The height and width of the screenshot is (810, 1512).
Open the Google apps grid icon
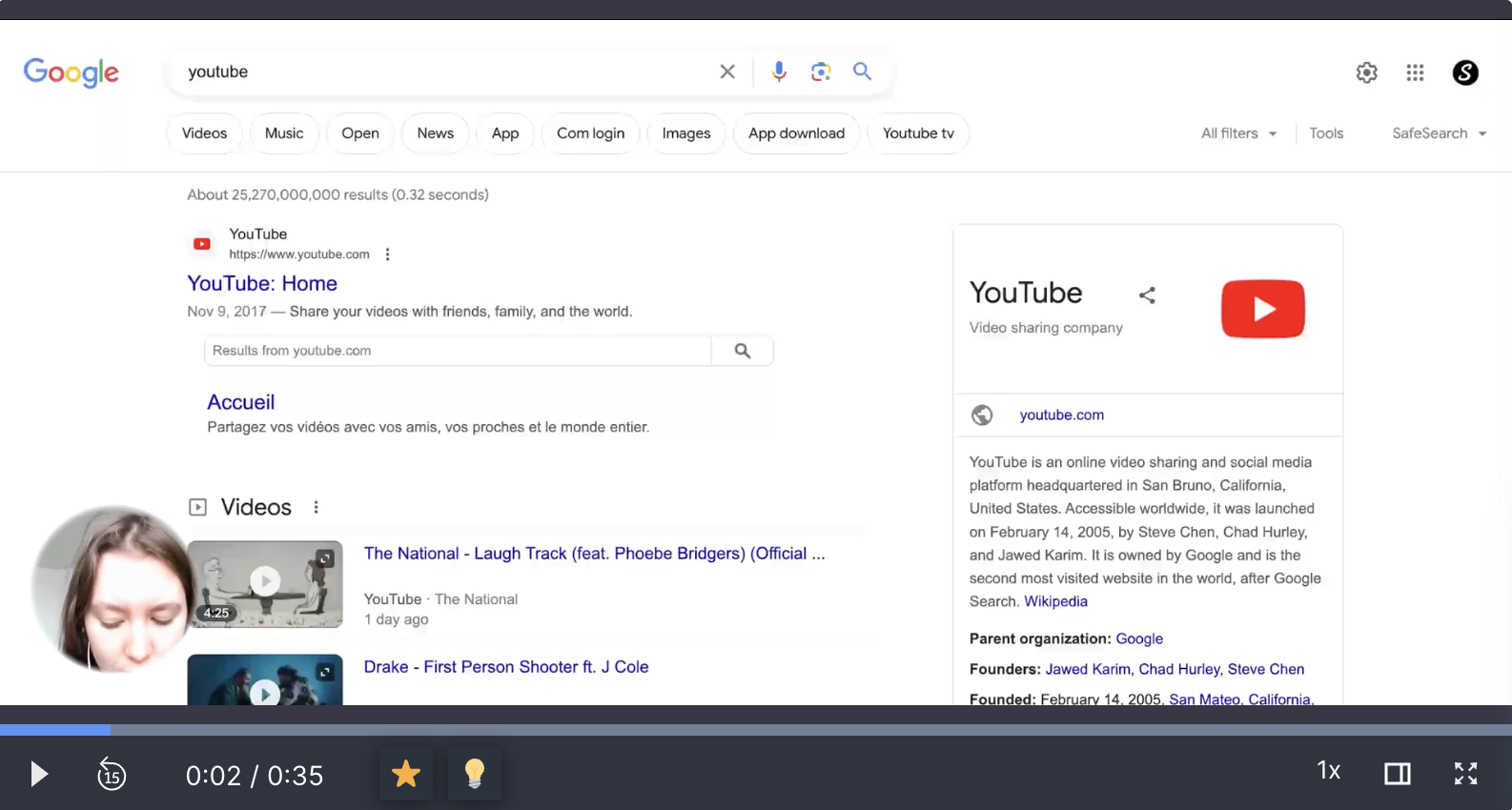(x=1415, y=72)
